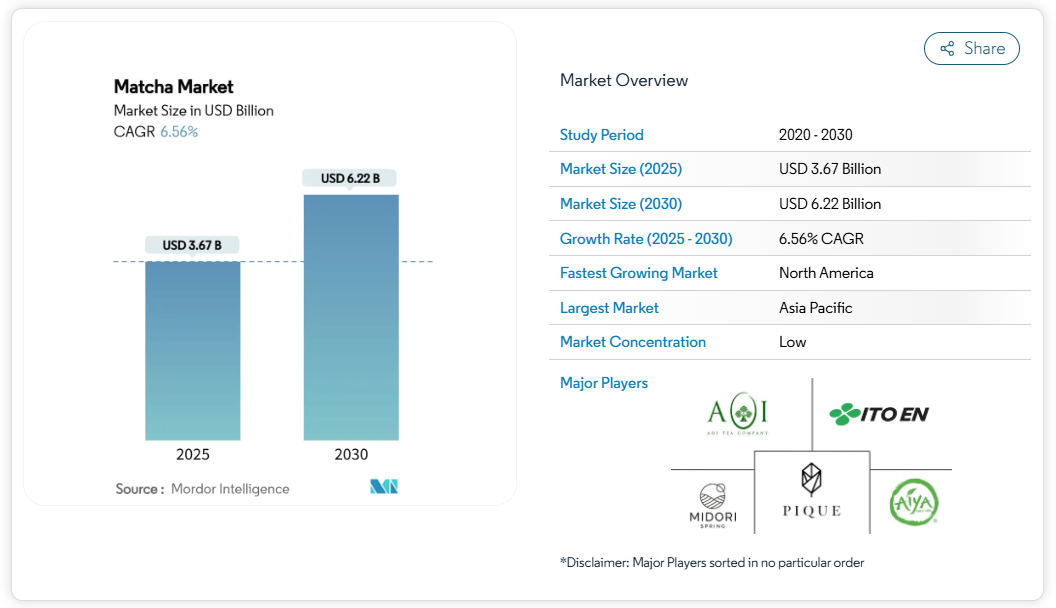
Task: Click the Largest Market label
Action: coord(609,308)
